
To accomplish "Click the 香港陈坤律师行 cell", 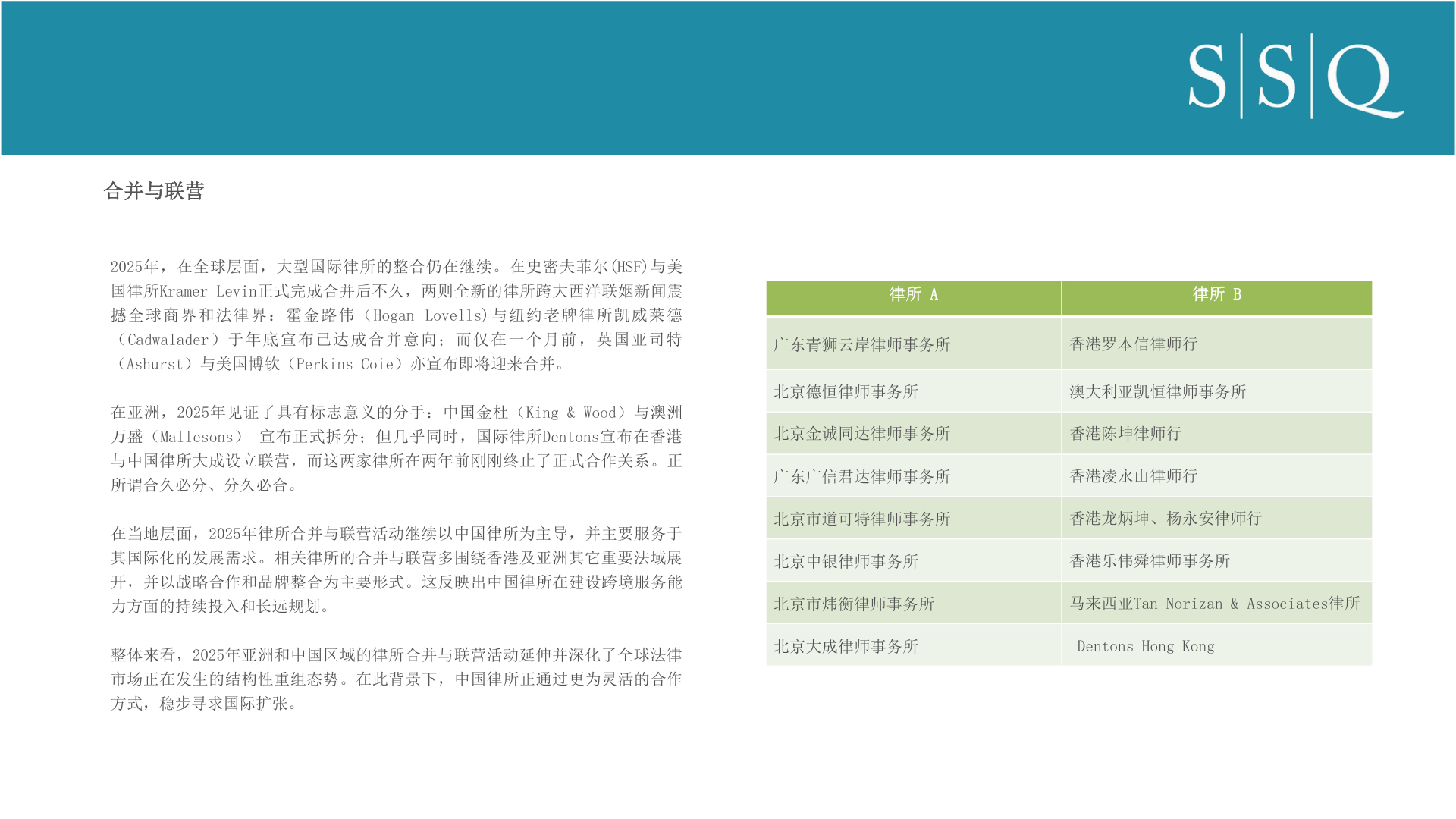I will point(1125,434).
